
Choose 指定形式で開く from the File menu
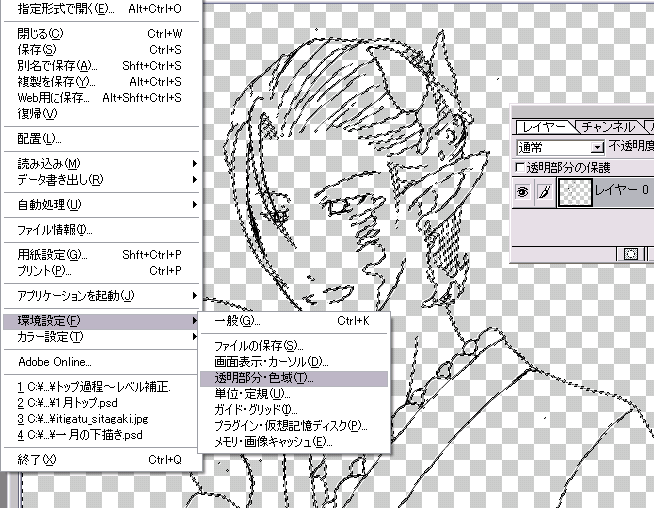[102, 9]
